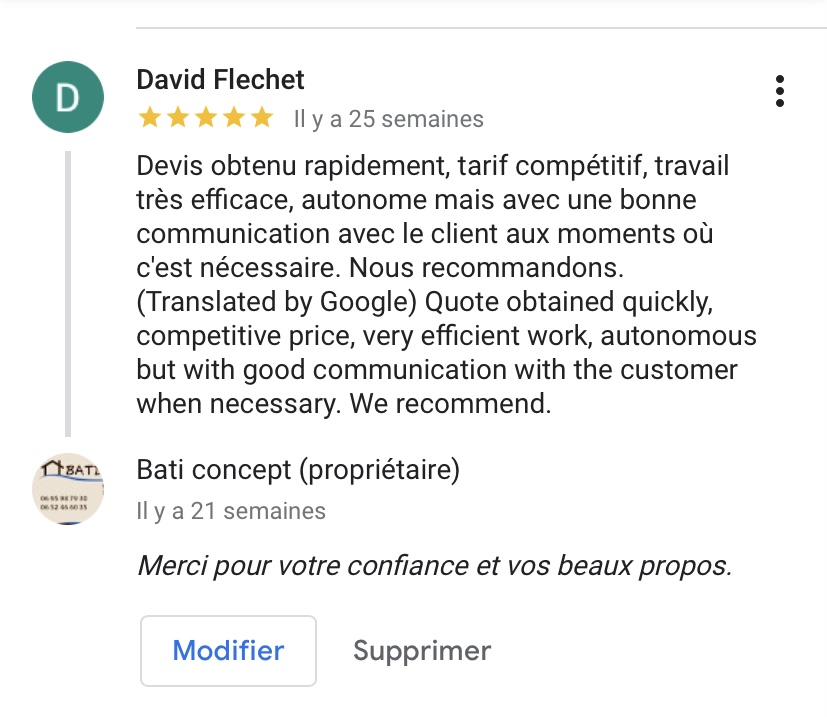Screen dimensions: 827x717
Task: Click the phrase 'Nous recommandons.'
Action: point(486,268)
